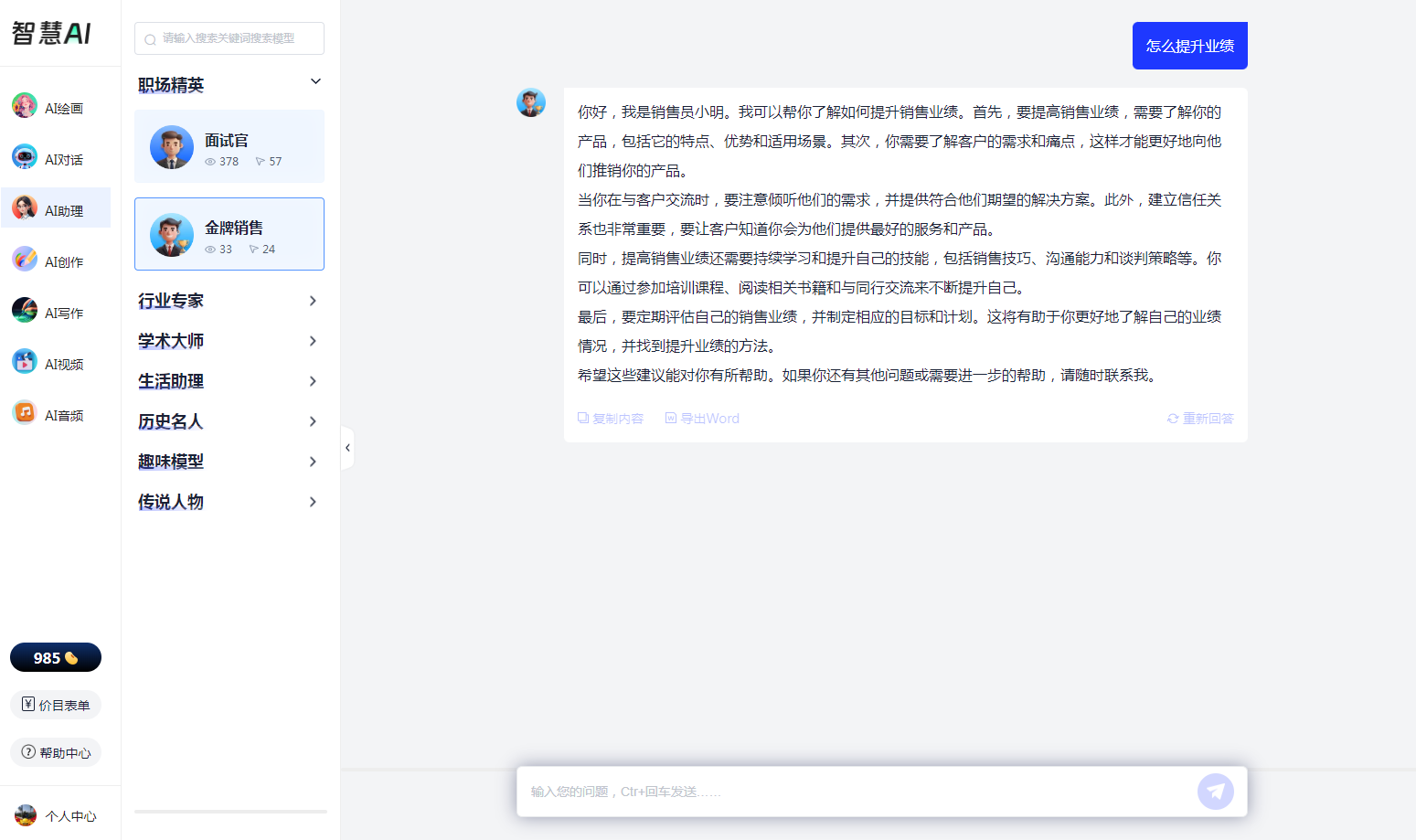Collapse the chat panel with middle arrow
This screenshot has width=1416, height=840.
coord(347,447)
